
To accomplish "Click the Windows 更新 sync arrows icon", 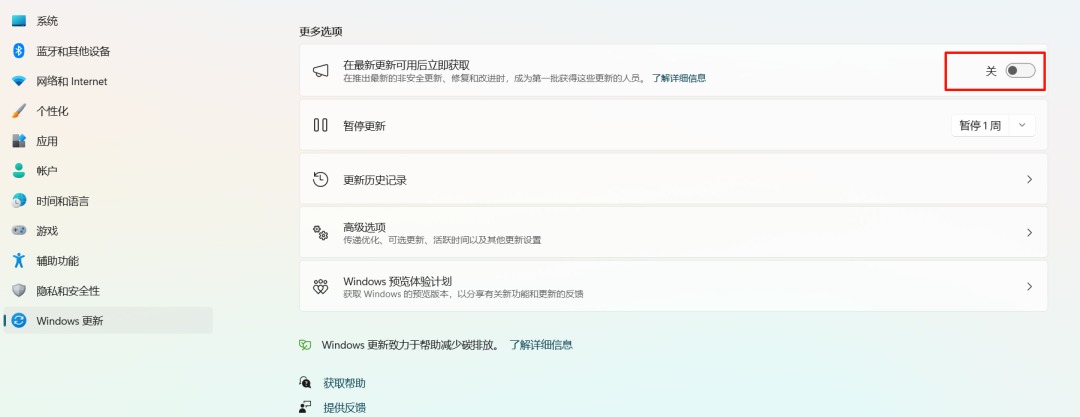I will point(19,321).
